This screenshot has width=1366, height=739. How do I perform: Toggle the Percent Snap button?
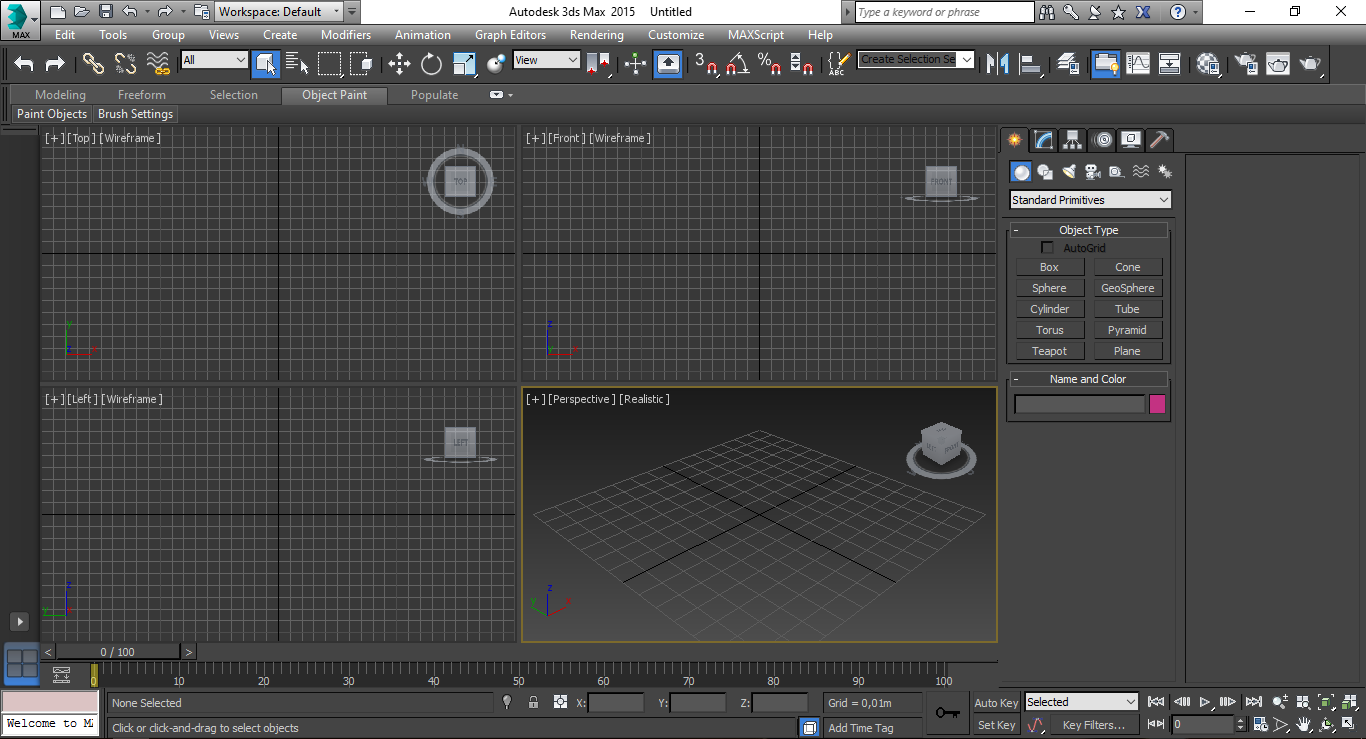[769, 64]
